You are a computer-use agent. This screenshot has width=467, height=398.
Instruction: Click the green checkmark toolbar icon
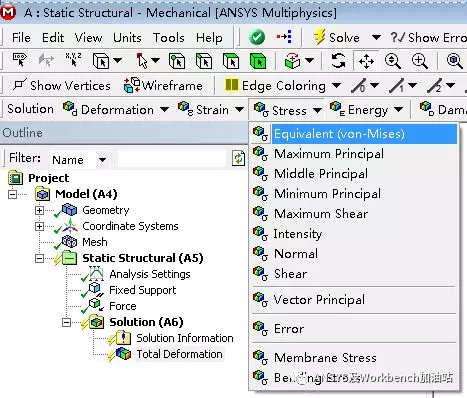tap(257, 37)
